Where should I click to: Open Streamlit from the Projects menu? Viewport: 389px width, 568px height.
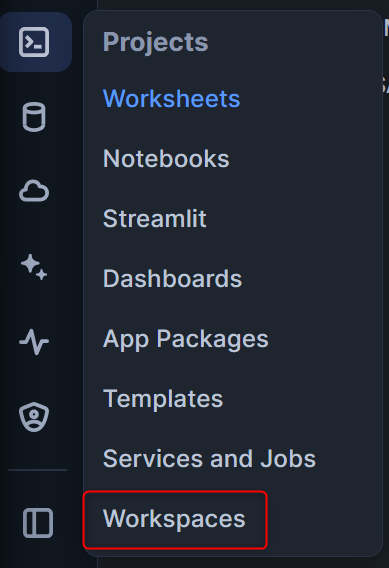(155, 218)
